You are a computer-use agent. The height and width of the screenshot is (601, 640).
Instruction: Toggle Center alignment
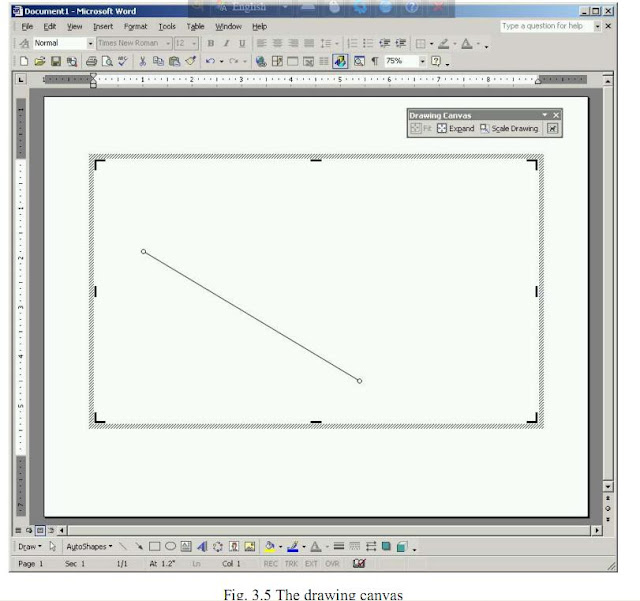pos(278,43)
